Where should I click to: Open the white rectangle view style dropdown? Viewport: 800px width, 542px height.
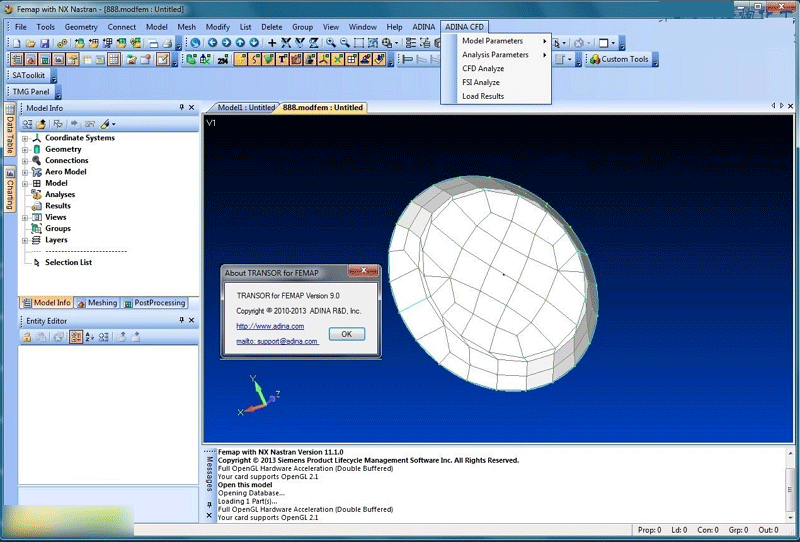click(x=613, y=43)
